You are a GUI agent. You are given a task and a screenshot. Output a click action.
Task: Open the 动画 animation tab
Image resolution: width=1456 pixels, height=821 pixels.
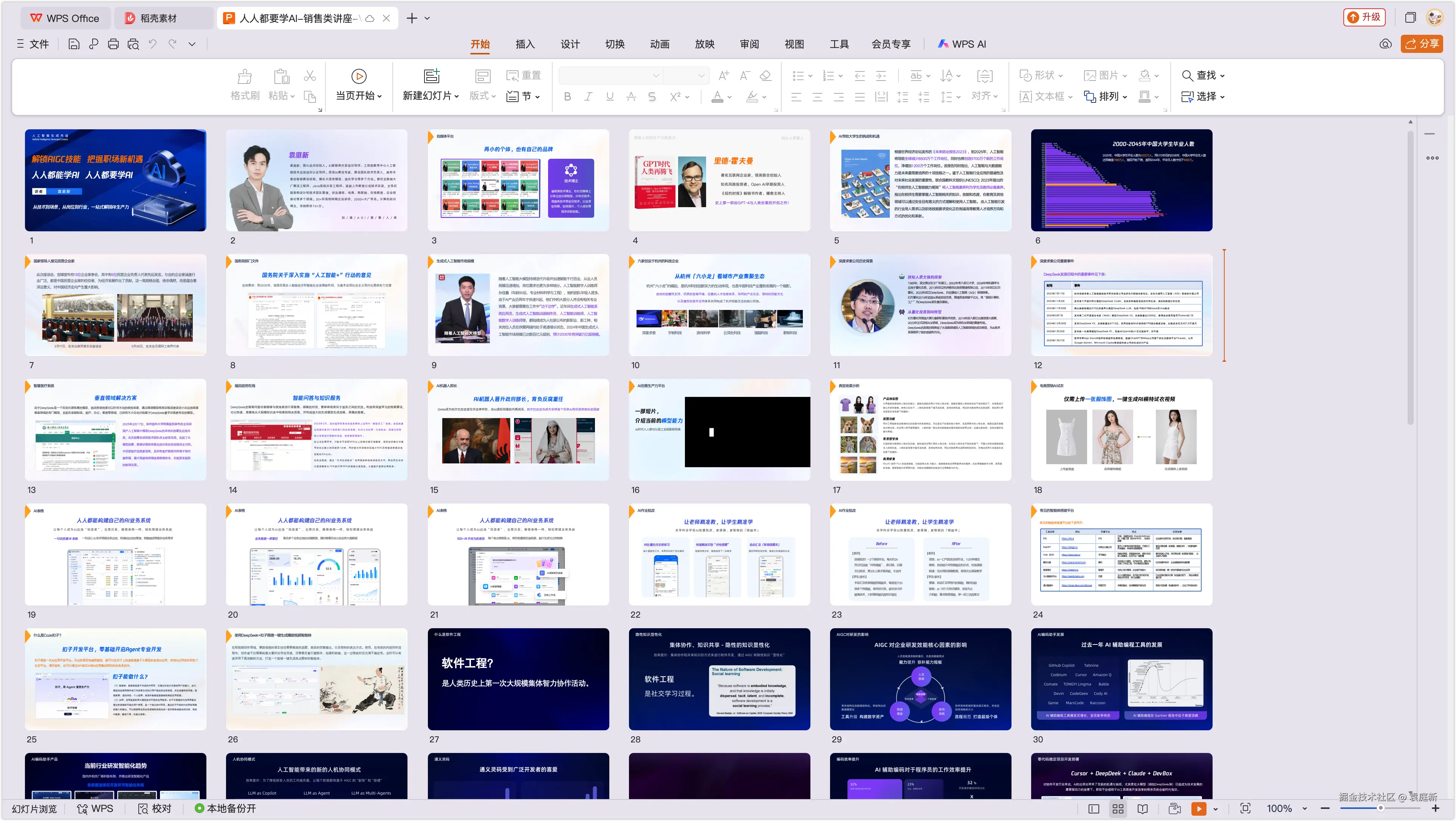click(x=659, y=44)
